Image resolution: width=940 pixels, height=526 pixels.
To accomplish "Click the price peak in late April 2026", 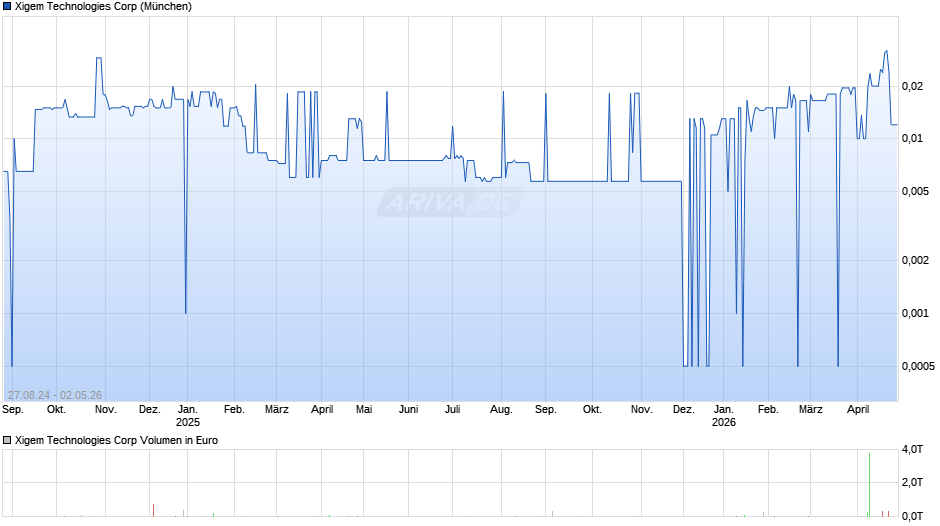I will tap(886, 52).
